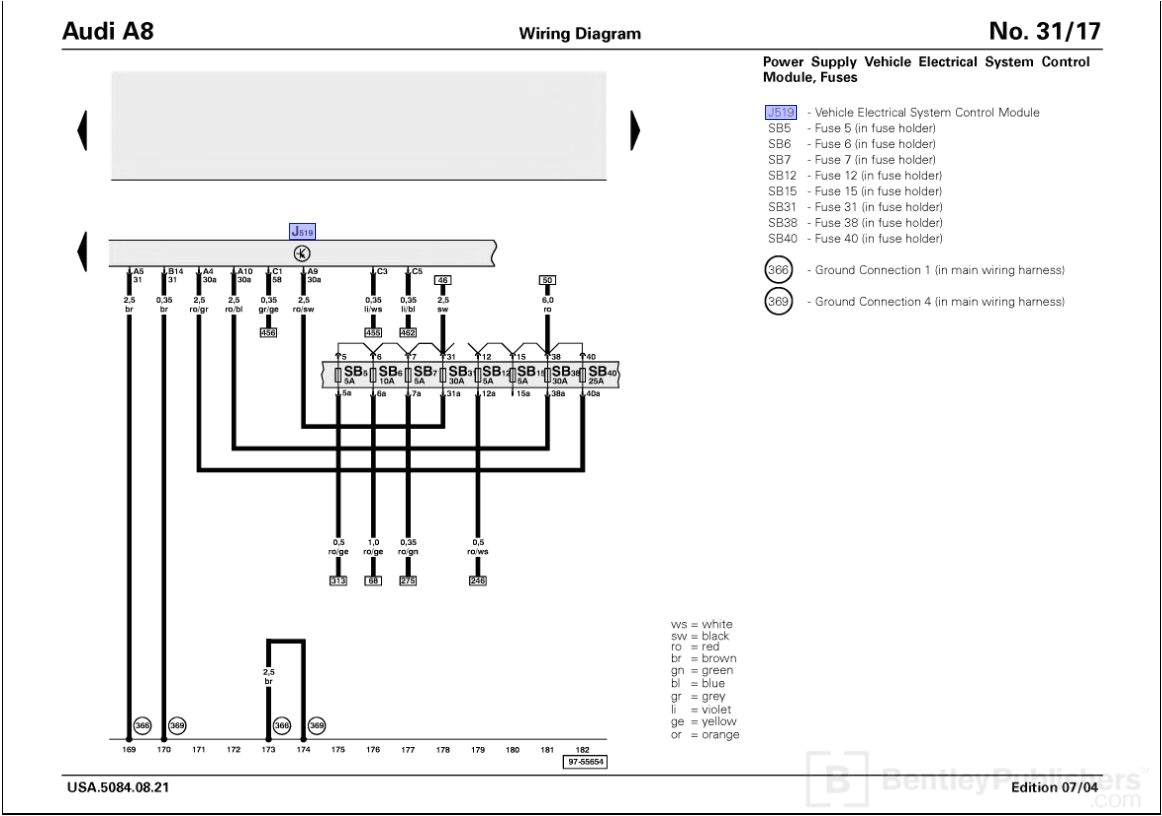Screen dimensions: 1162x816
Task: Click the 97-55654 part number box
Action: click(584, 760)
